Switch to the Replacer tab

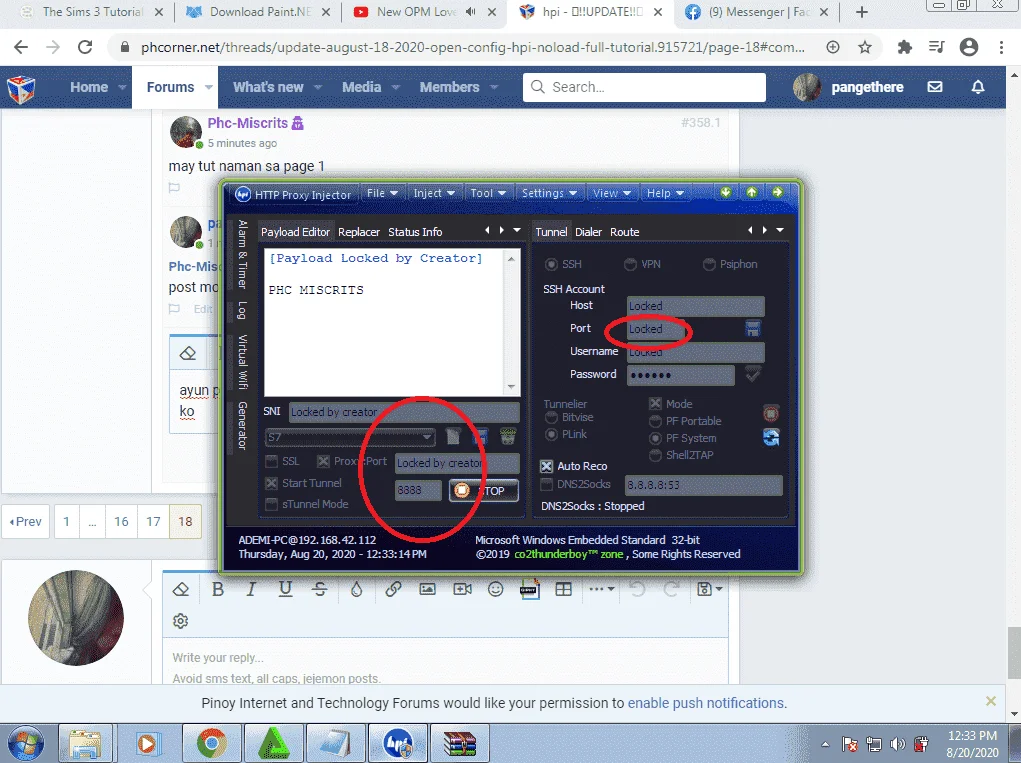pos(359,232)
